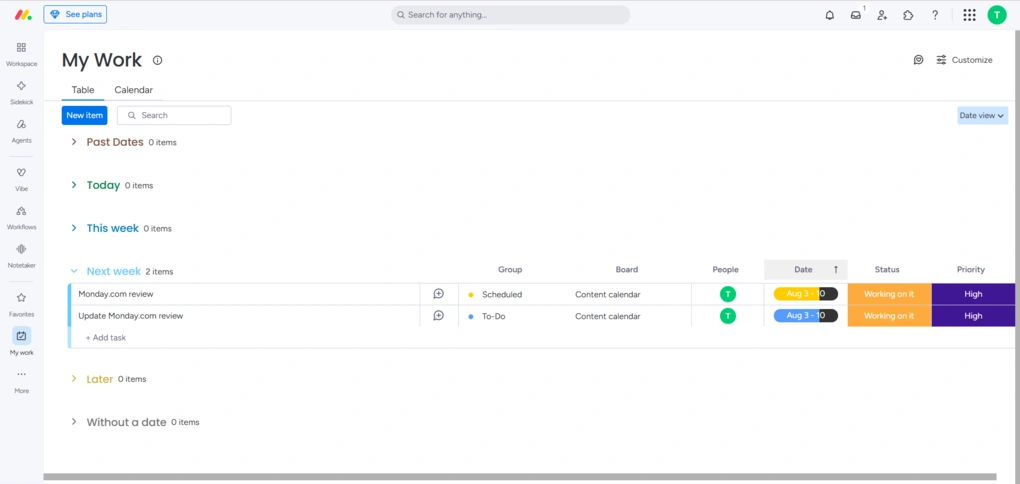Click the Board column header
Viewport: 1020px width, 484px height.
click(626, 269)
